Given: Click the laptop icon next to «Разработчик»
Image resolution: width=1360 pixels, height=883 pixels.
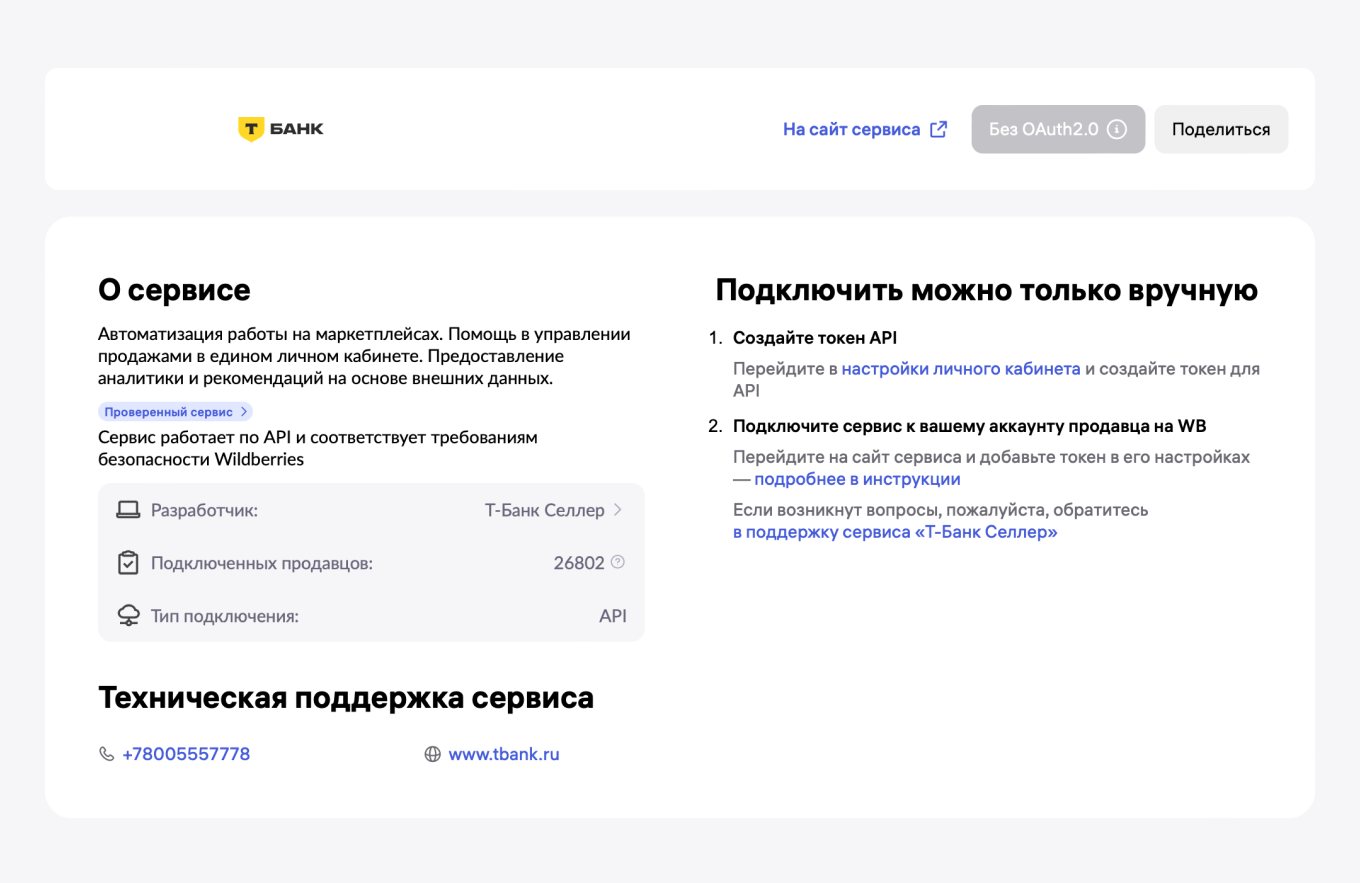Looking at the screenshot, I should click(x=127, y=509).
